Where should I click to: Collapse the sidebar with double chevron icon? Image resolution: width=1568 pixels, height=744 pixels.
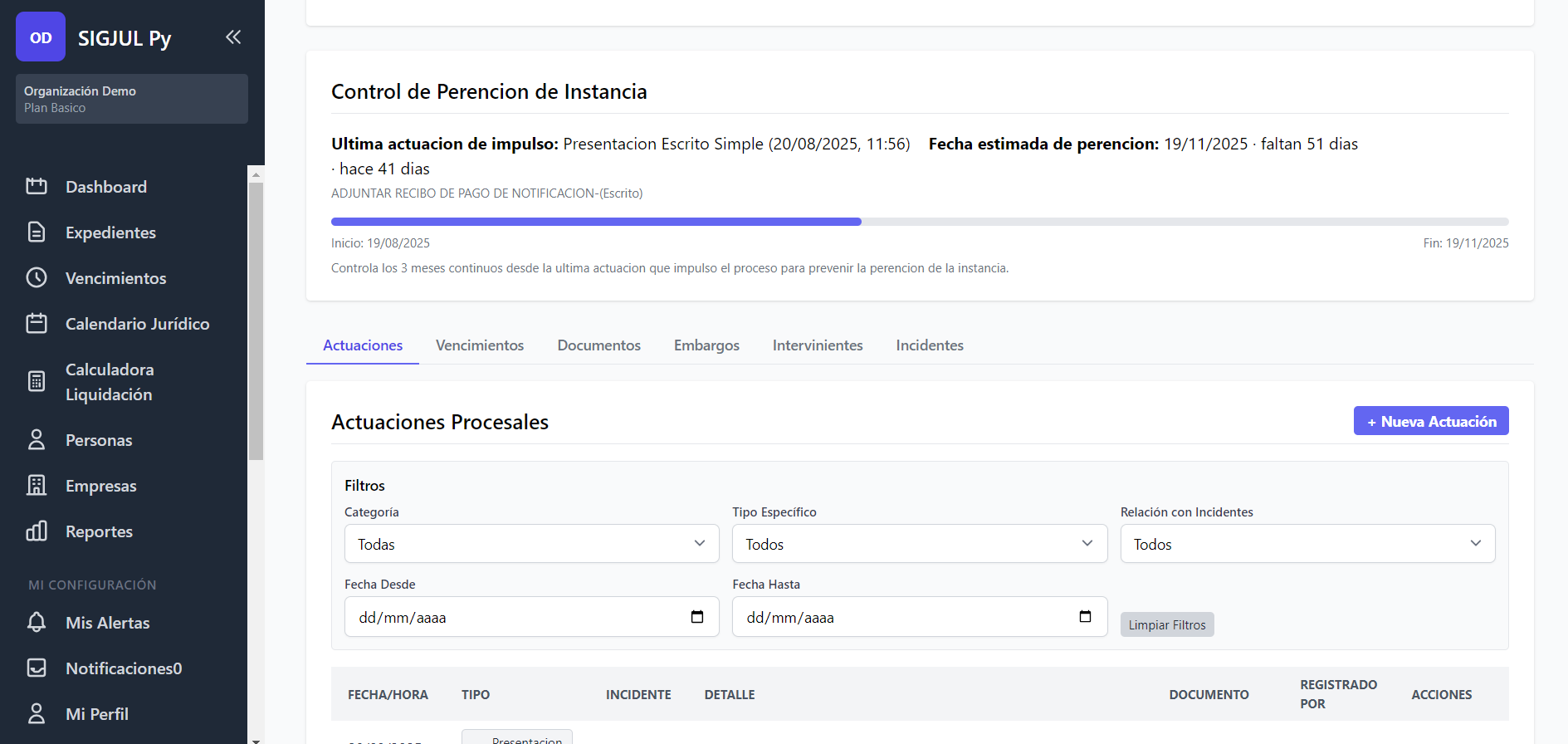click(x=233, y=37)
